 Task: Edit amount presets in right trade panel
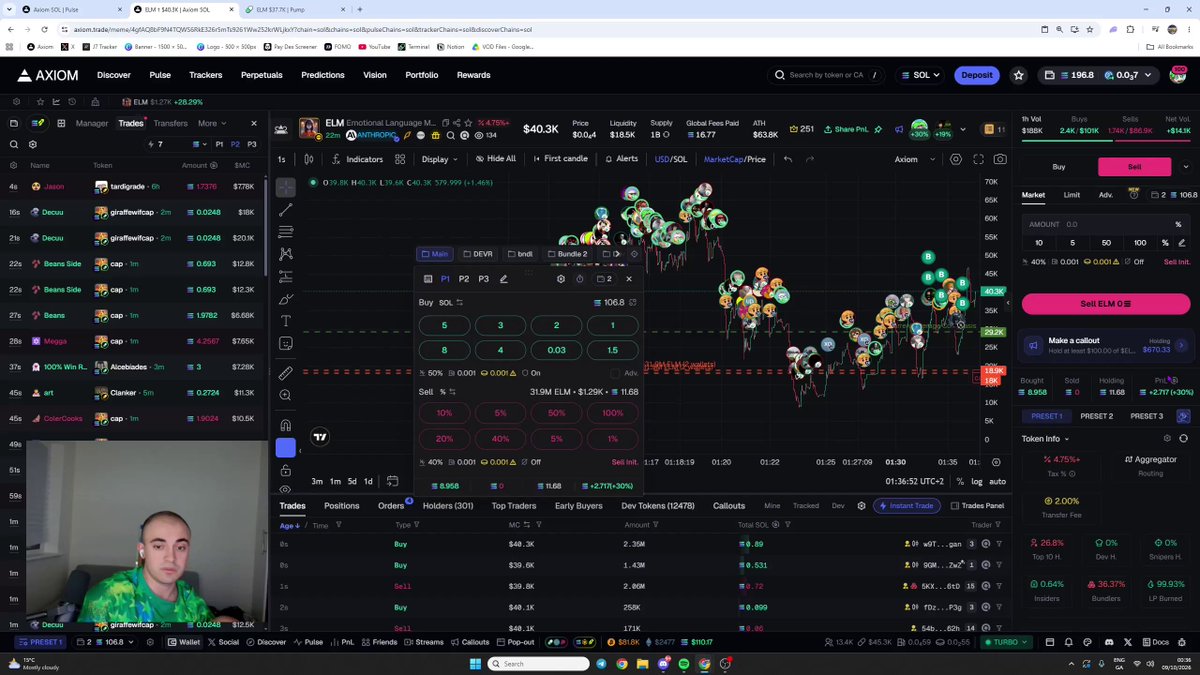(1181, 243)
